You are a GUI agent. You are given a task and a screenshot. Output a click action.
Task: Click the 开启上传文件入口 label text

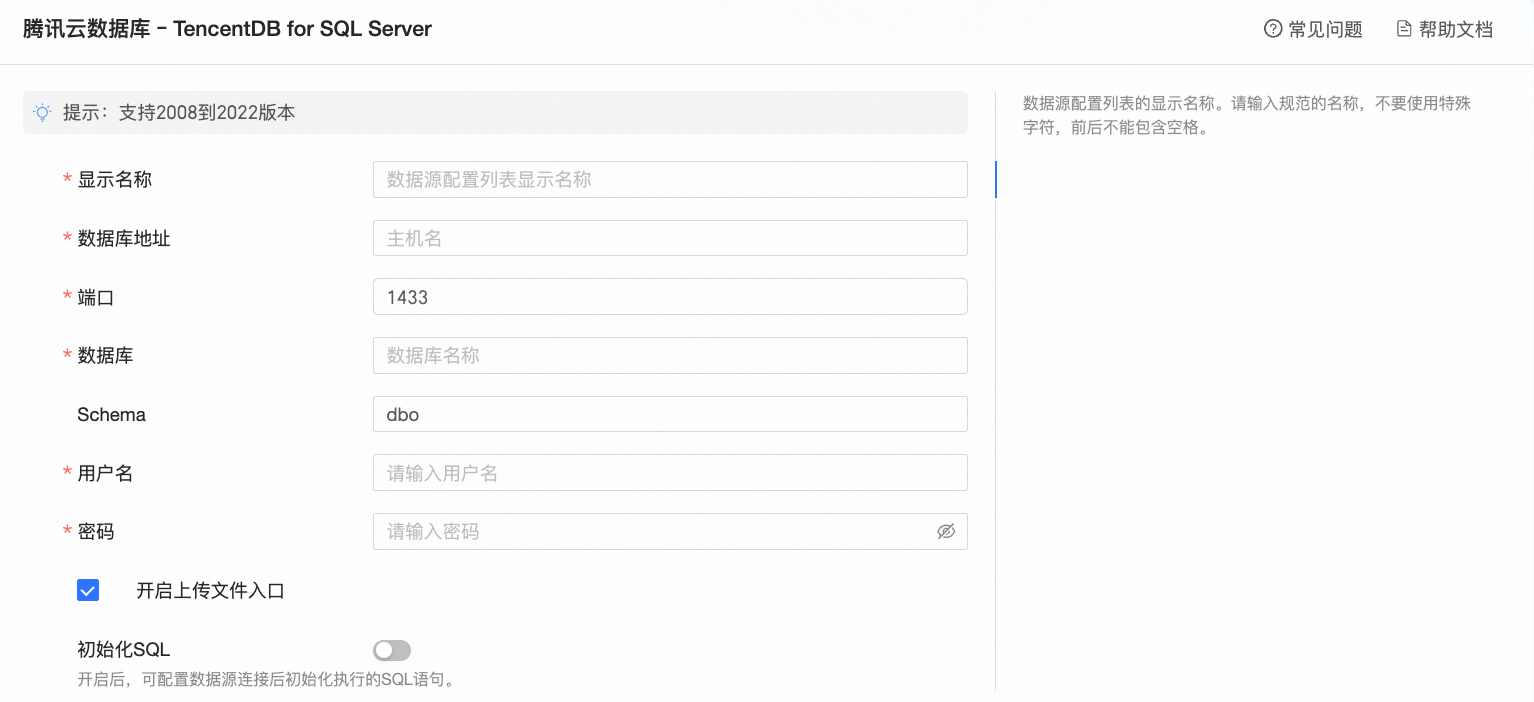(211, 591)
